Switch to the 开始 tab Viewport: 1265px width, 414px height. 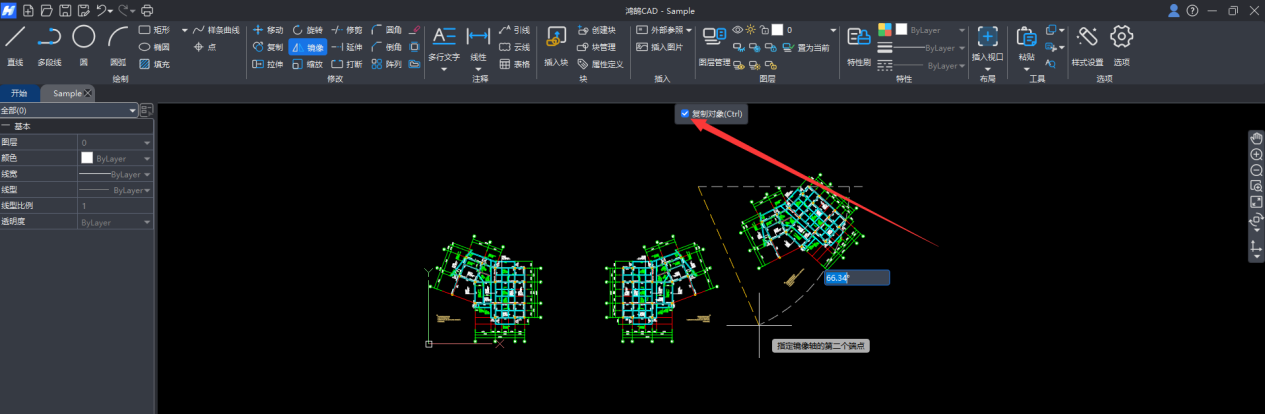[19, 93]
